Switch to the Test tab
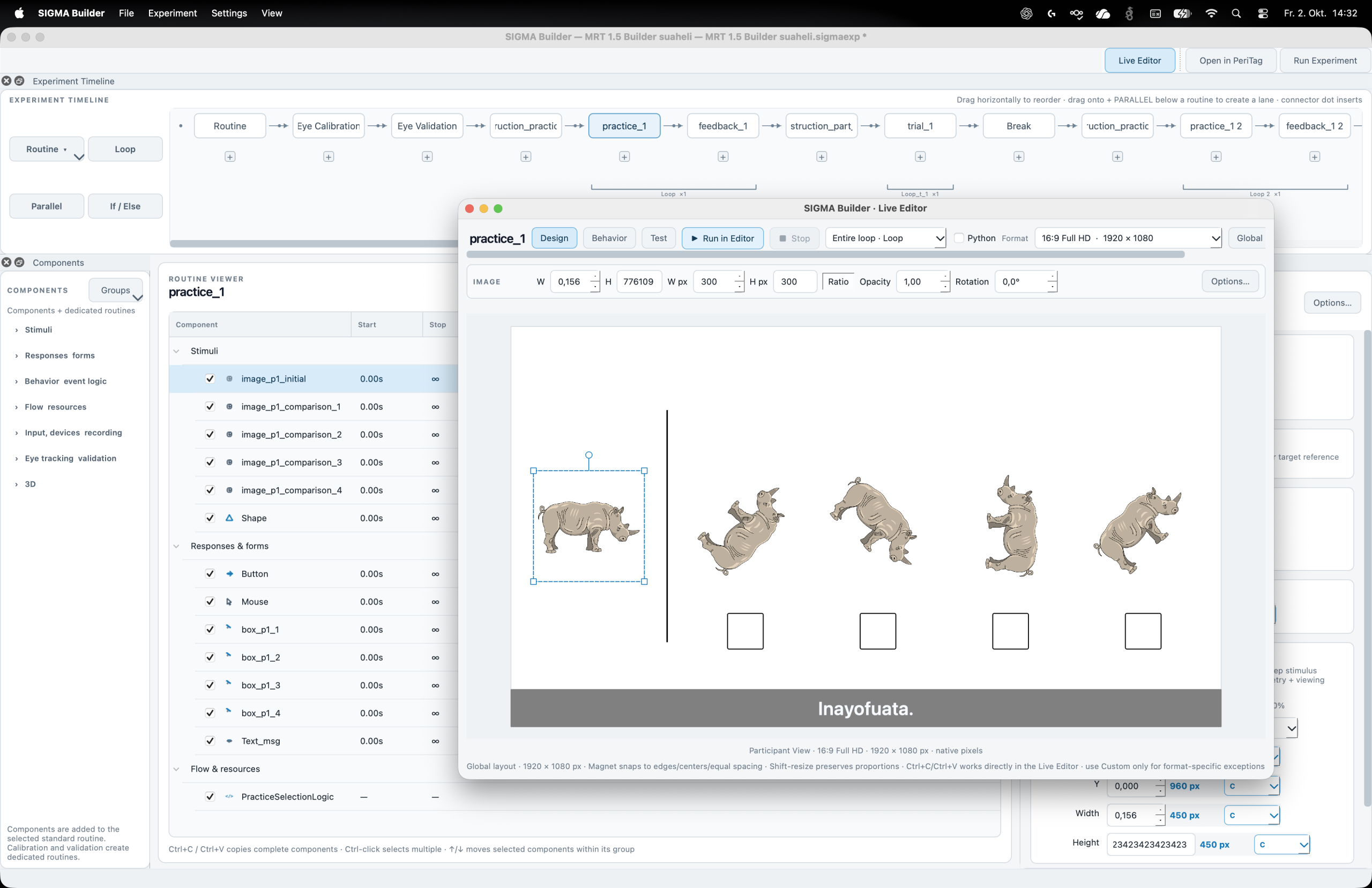This screenshot has height=888, width=1372. 658,238
